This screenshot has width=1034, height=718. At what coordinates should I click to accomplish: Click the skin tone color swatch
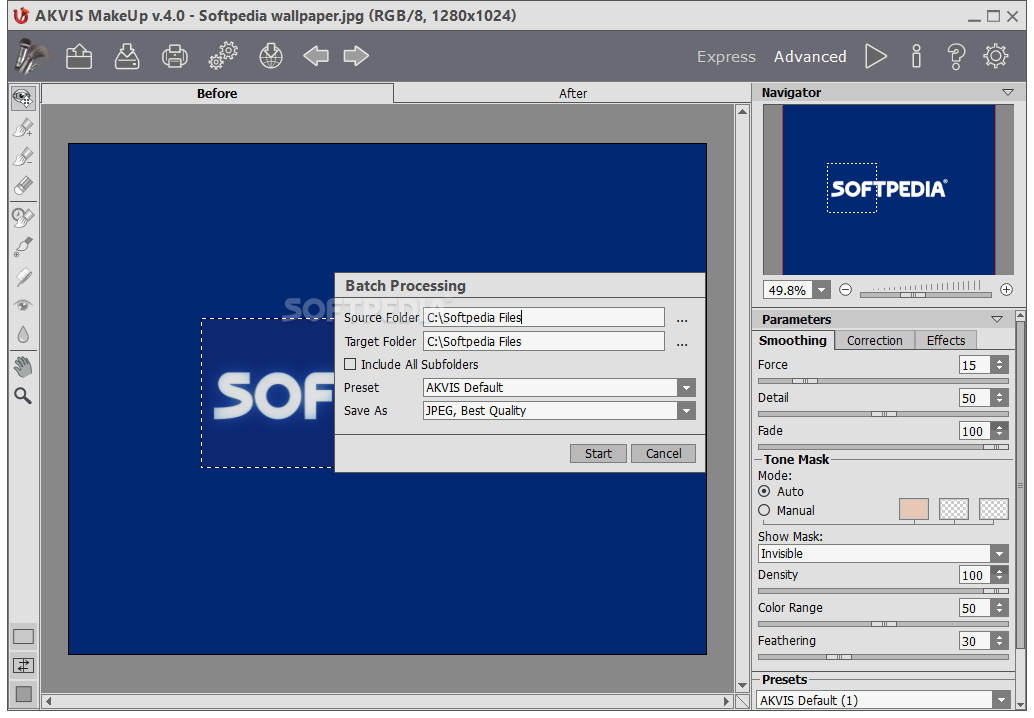[913, 509]
